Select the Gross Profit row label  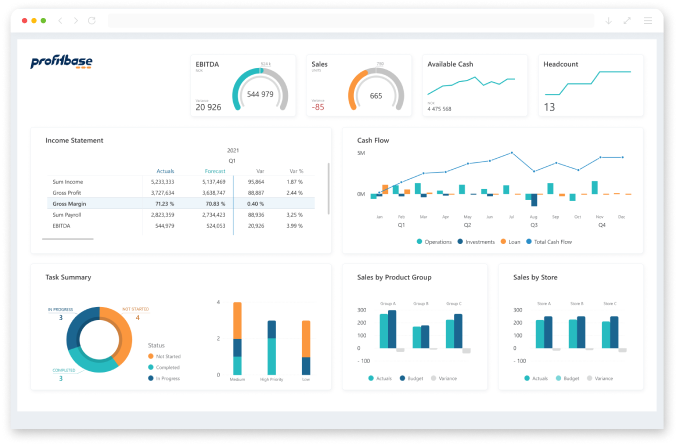click(x=67, y=193)
